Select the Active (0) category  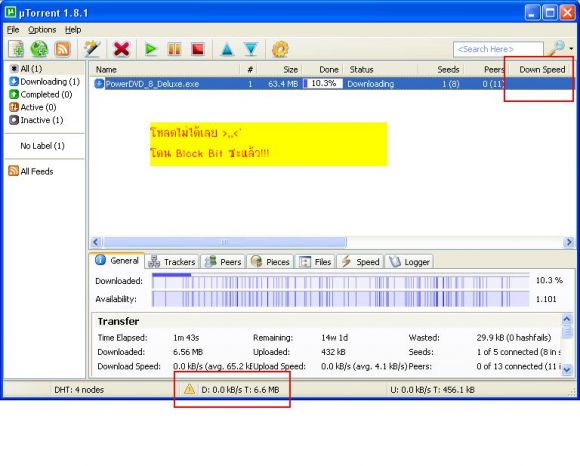tap(33, 107)
